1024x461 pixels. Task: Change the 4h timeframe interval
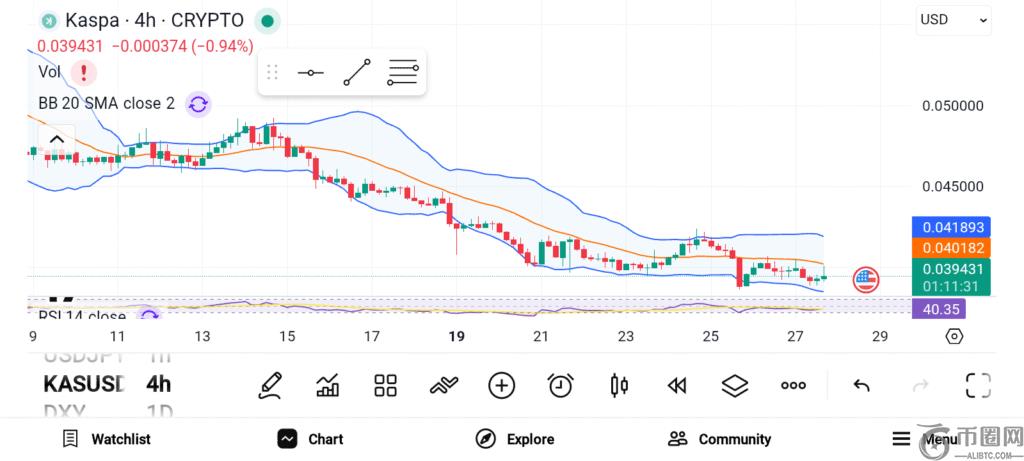[x=158, y=384]
